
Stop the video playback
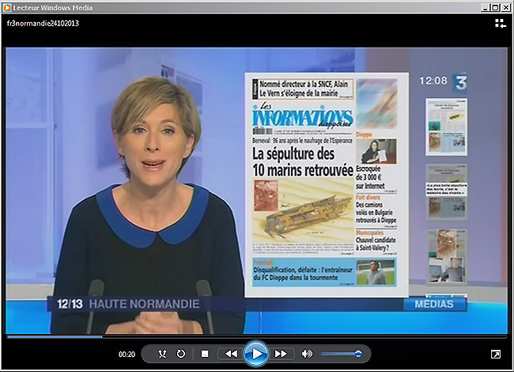[205, 354]
